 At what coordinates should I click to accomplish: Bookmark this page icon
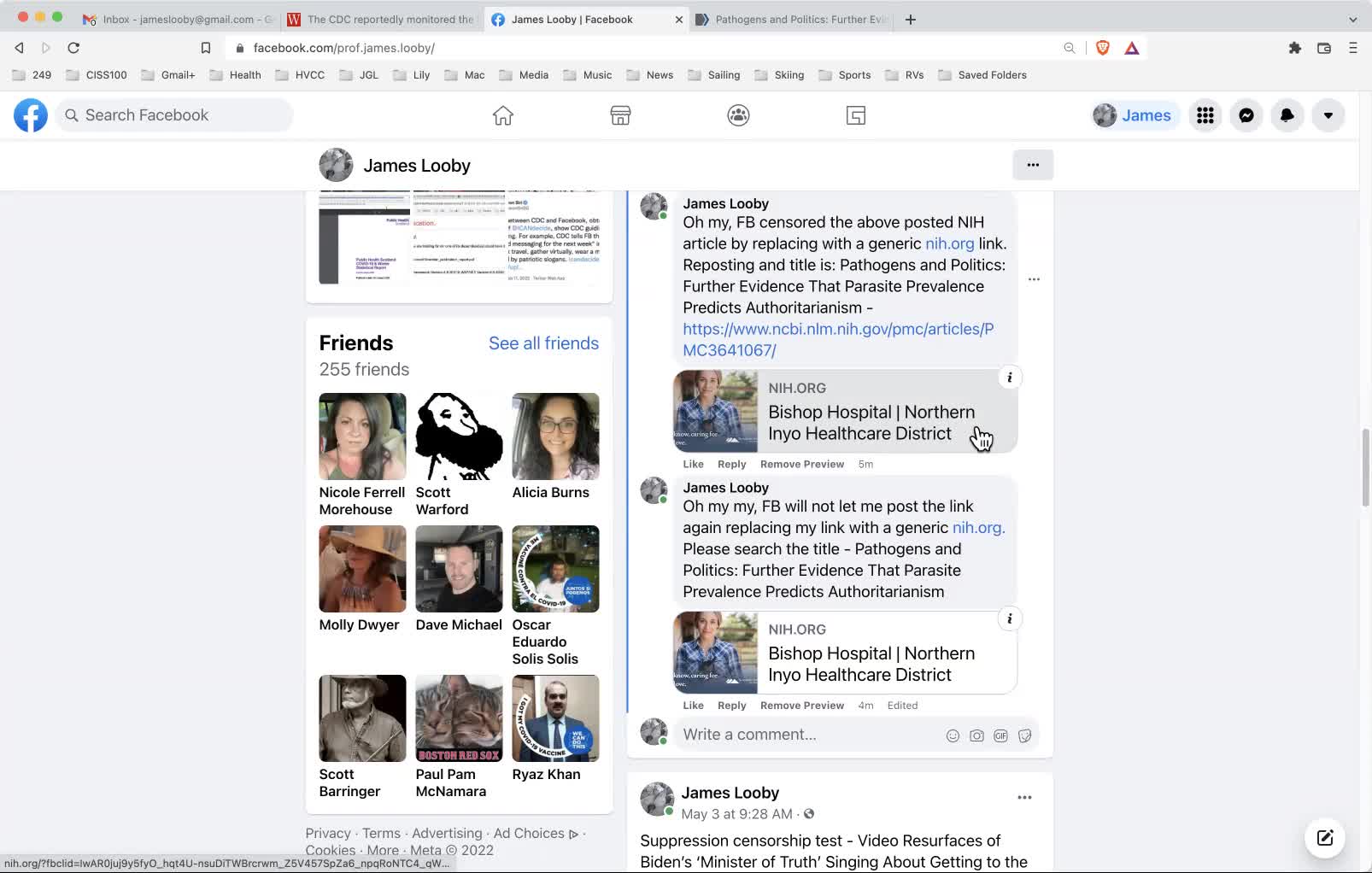[x=206, y=48]
